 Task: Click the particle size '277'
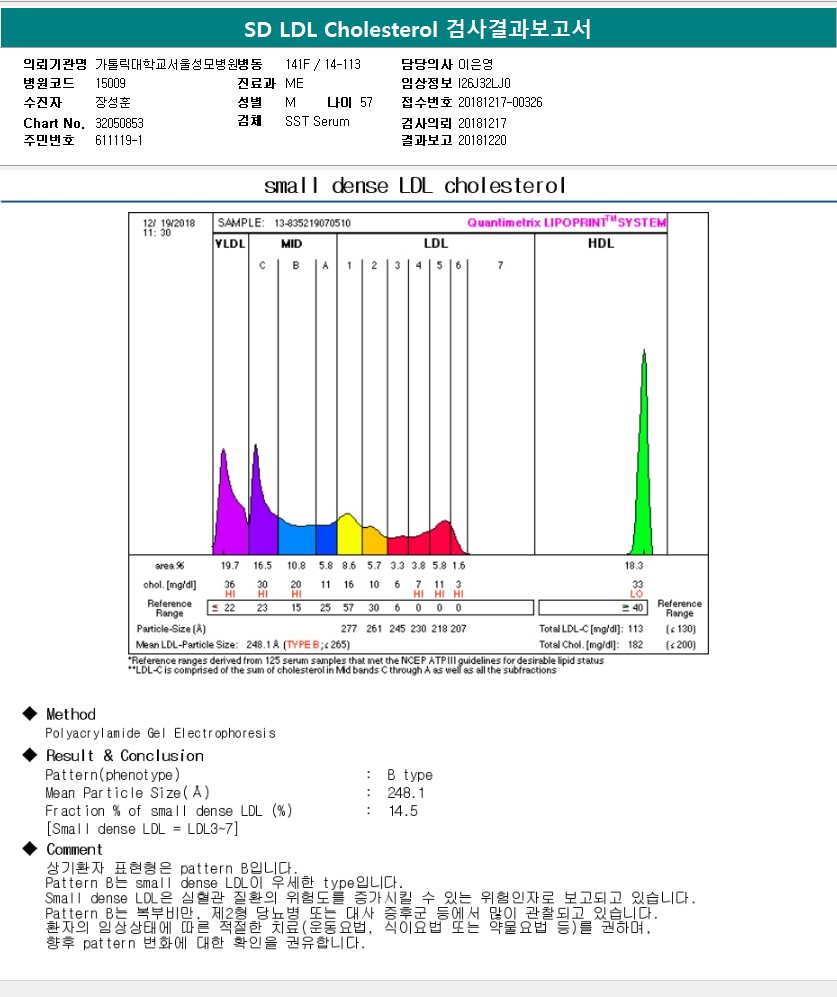[x=349, y=629]
